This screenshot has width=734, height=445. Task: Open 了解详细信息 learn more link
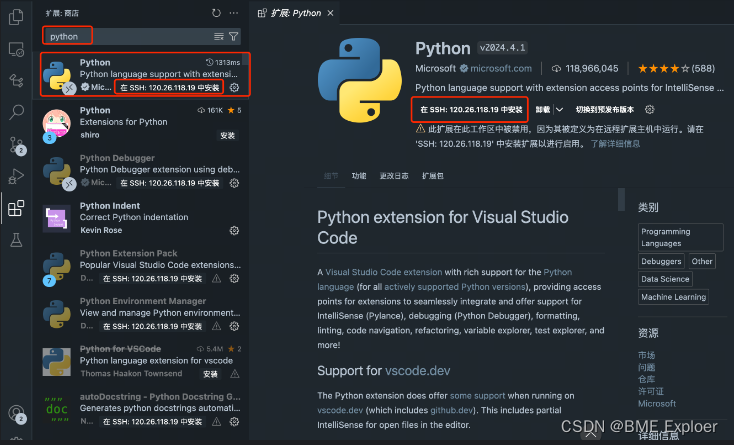pos(615,144)
